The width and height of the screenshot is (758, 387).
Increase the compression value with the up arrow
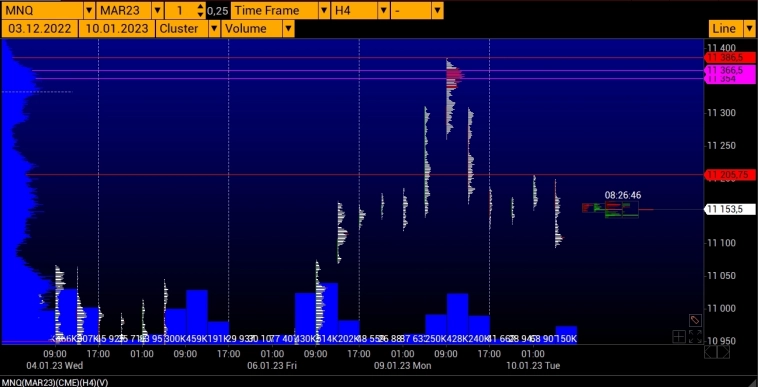pos(201,6)
